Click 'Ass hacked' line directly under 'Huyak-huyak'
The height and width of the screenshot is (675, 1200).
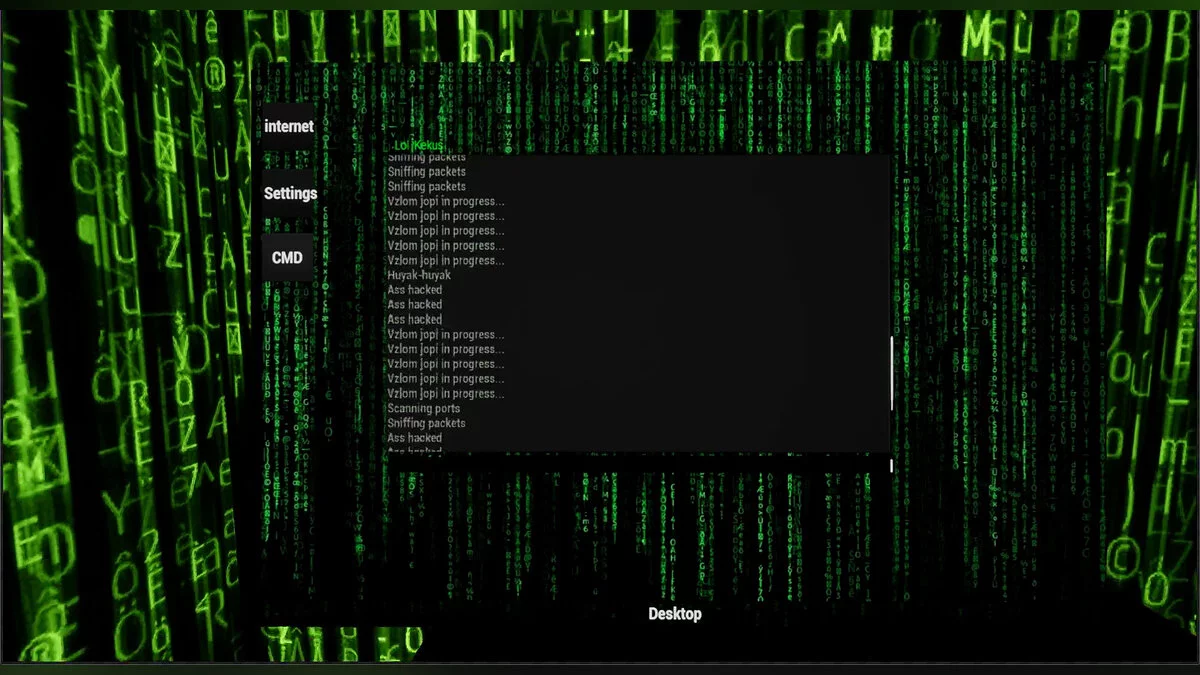[415, 290]
